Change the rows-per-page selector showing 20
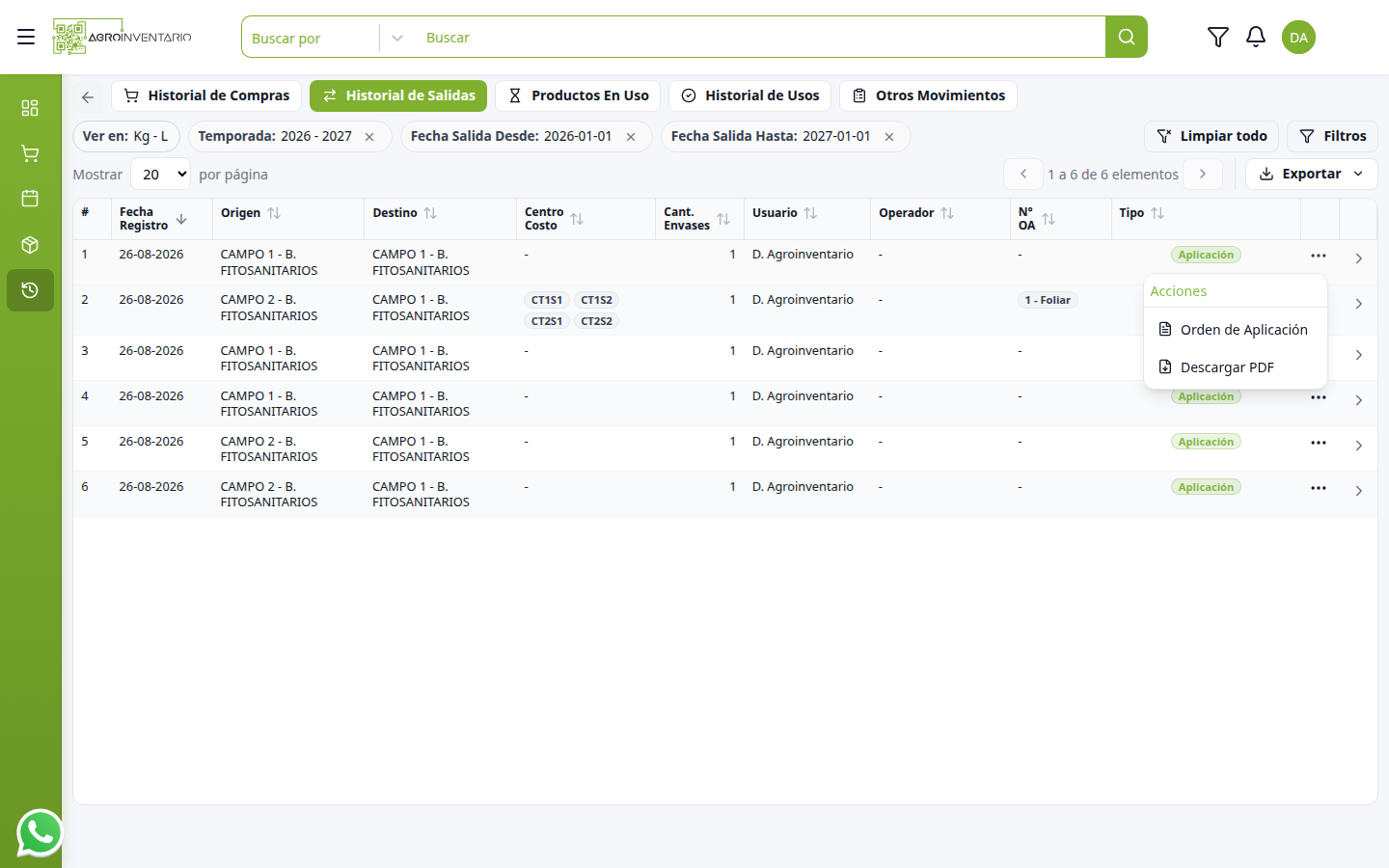This screenshot has height=868, width=1389. (x=160, y=175)
